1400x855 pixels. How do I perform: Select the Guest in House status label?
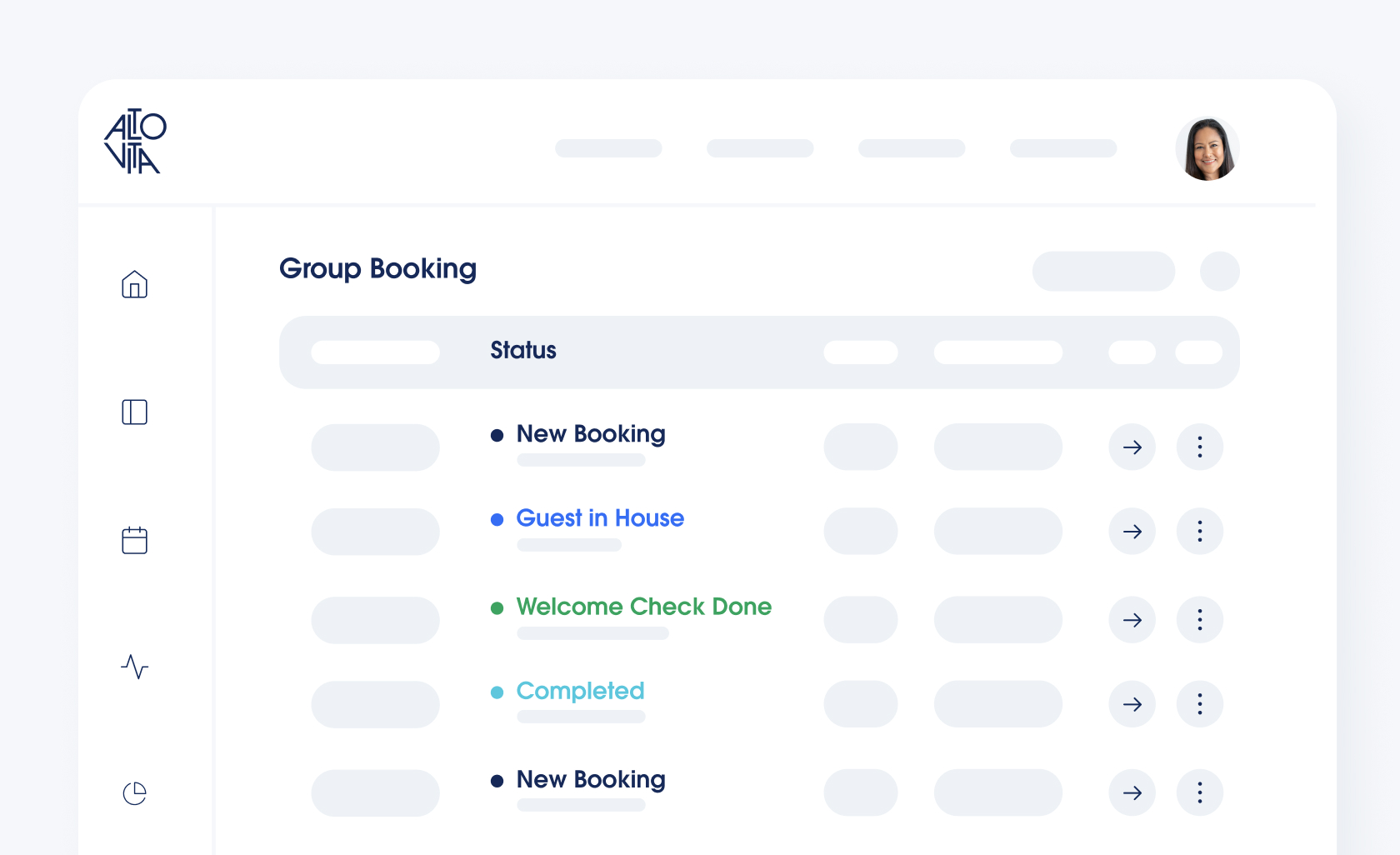[x=600, y=518]
